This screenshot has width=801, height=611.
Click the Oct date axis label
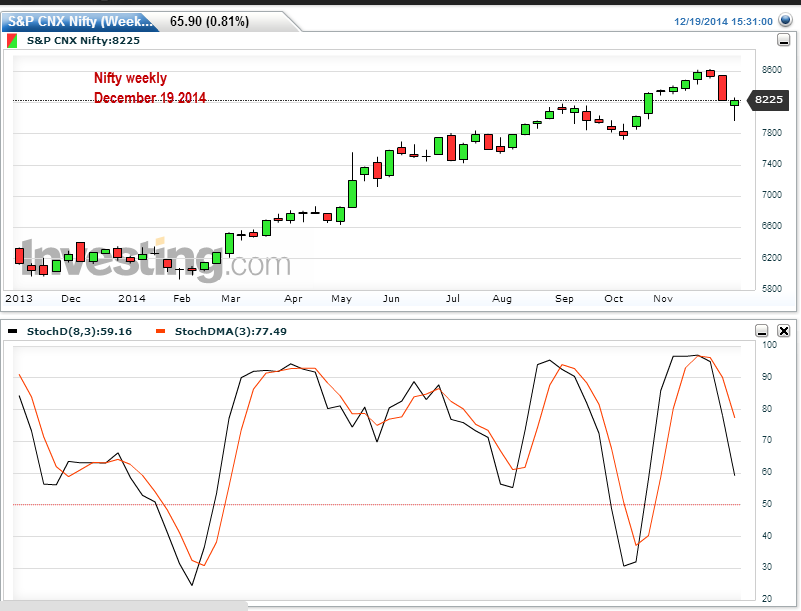614,299
